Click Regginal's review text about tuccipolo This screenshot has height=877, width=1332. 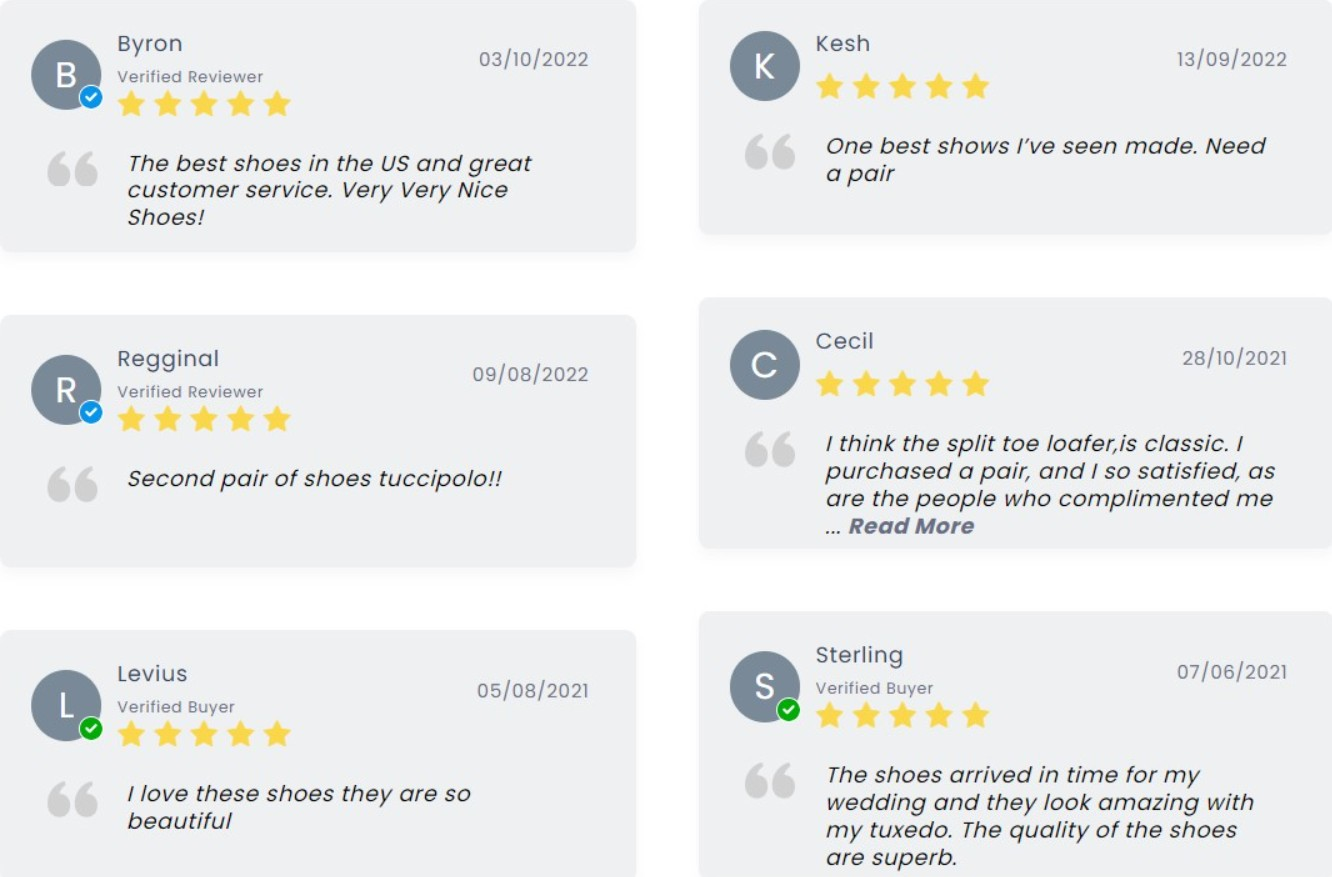314,479
